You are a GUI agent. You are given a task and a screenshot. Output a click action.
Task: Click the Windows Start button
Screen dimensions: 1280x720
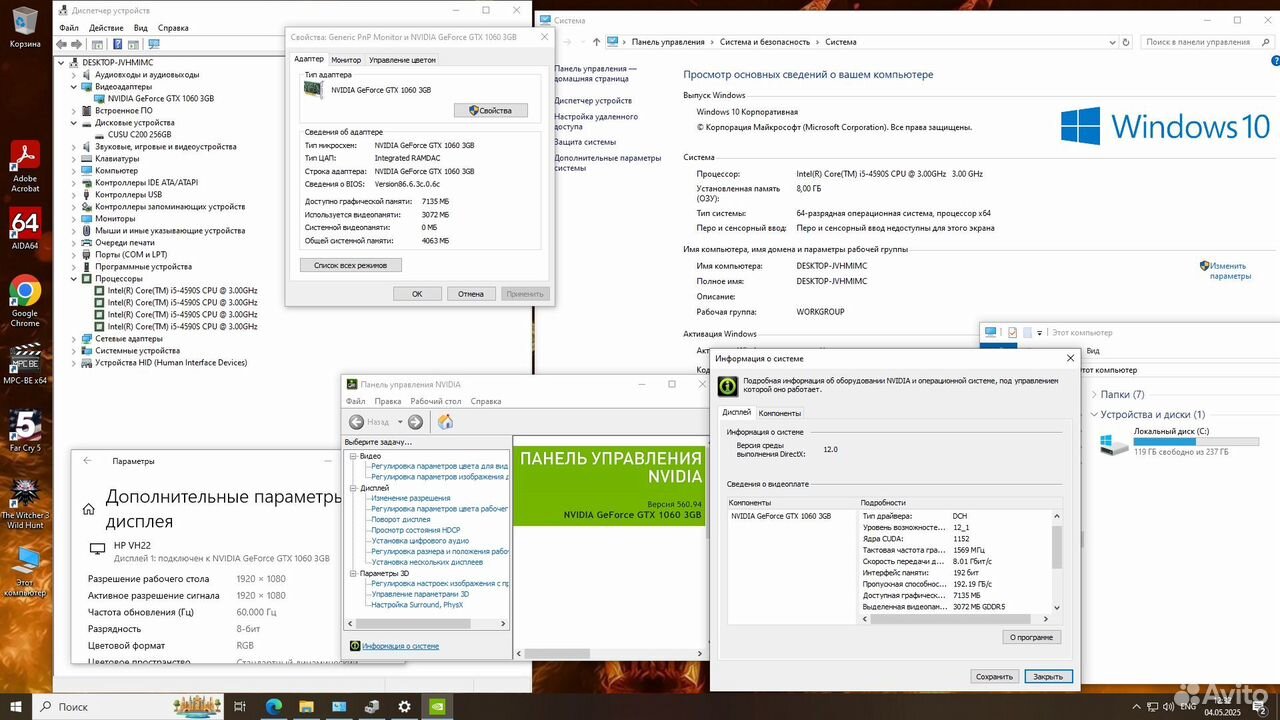click(x=17, y=706)
